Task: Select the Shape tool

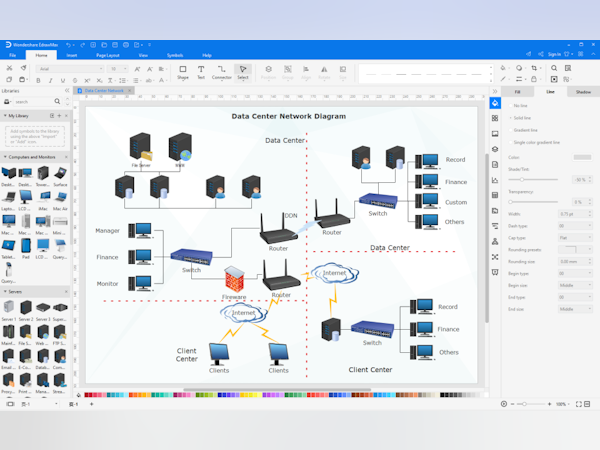Action: (183, 72)
